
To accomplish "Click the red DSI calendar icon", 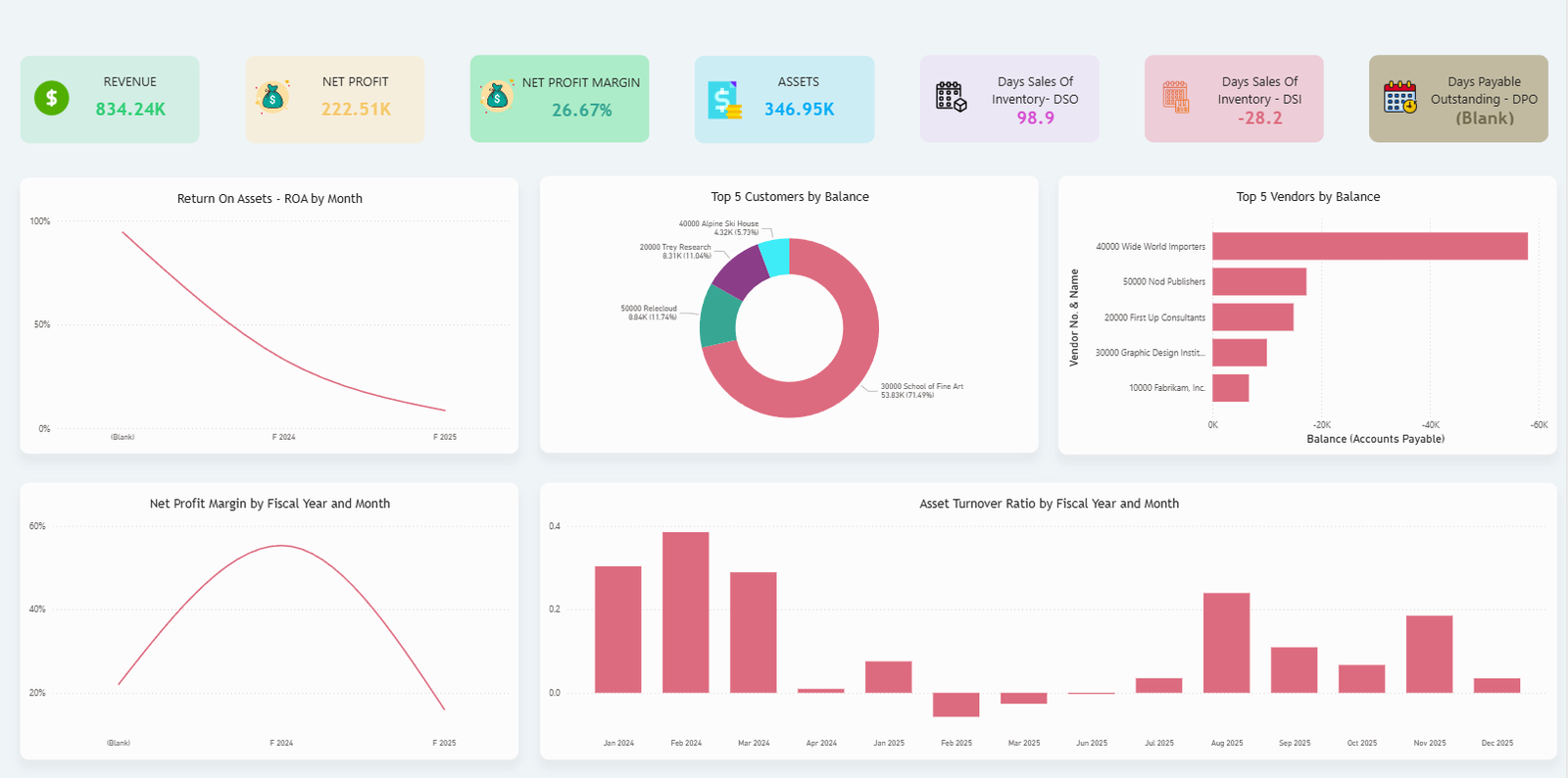I will pos(1175,97).
